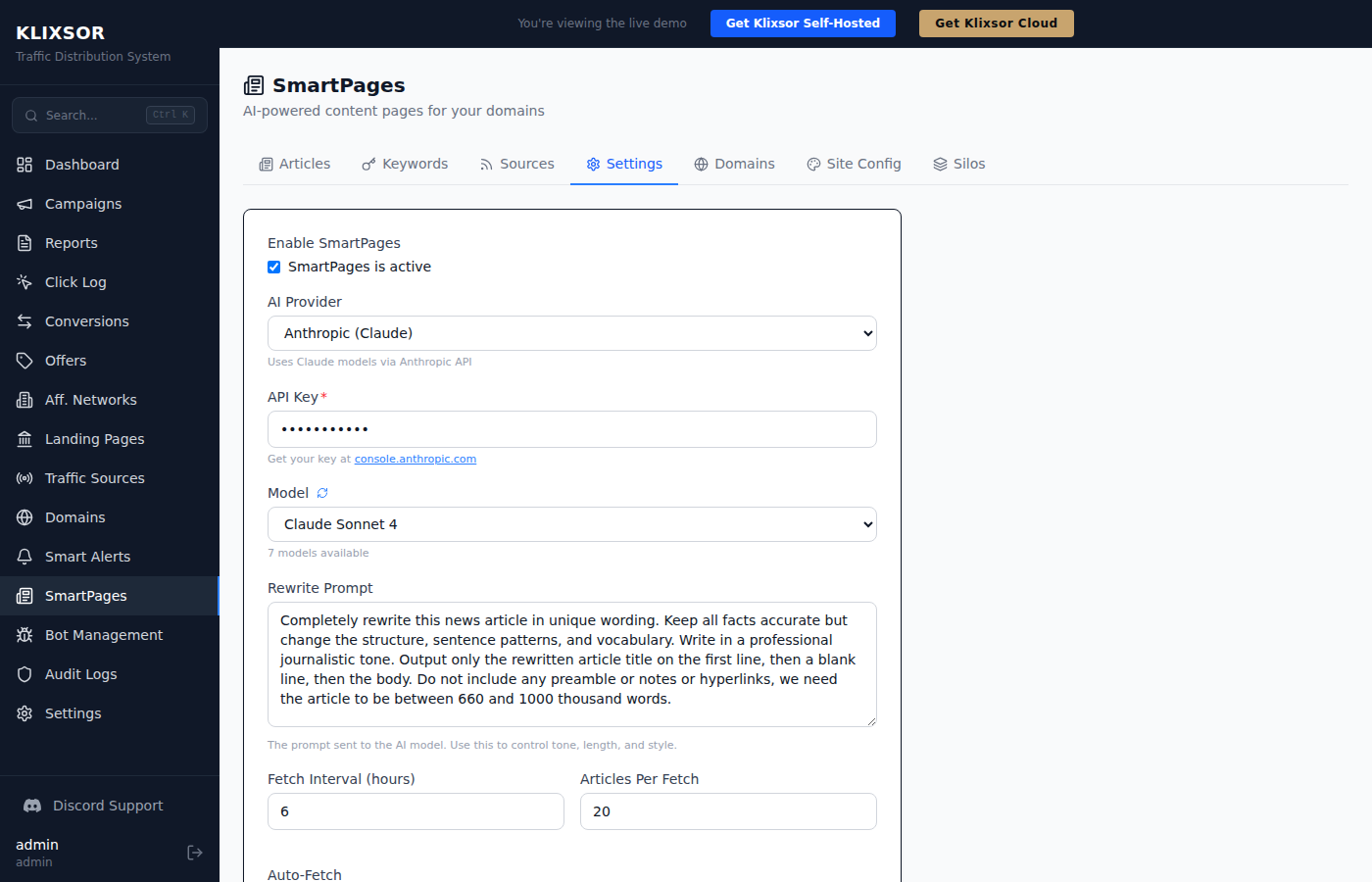Select the Smart Alerts bell icon
Image resolution: width=1372 pixels, height=882 pixels.
tap(24, 556)
